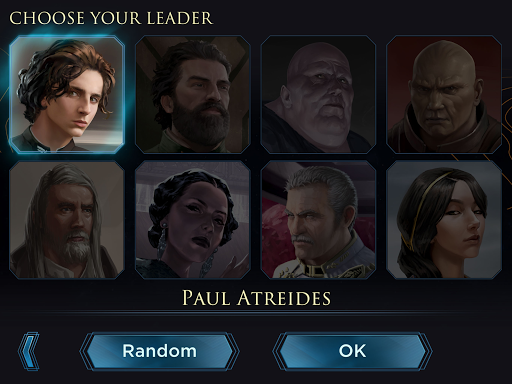Choose the elder with long gray hair
Screen dimensions: 512x384
[x=67, y=220]
